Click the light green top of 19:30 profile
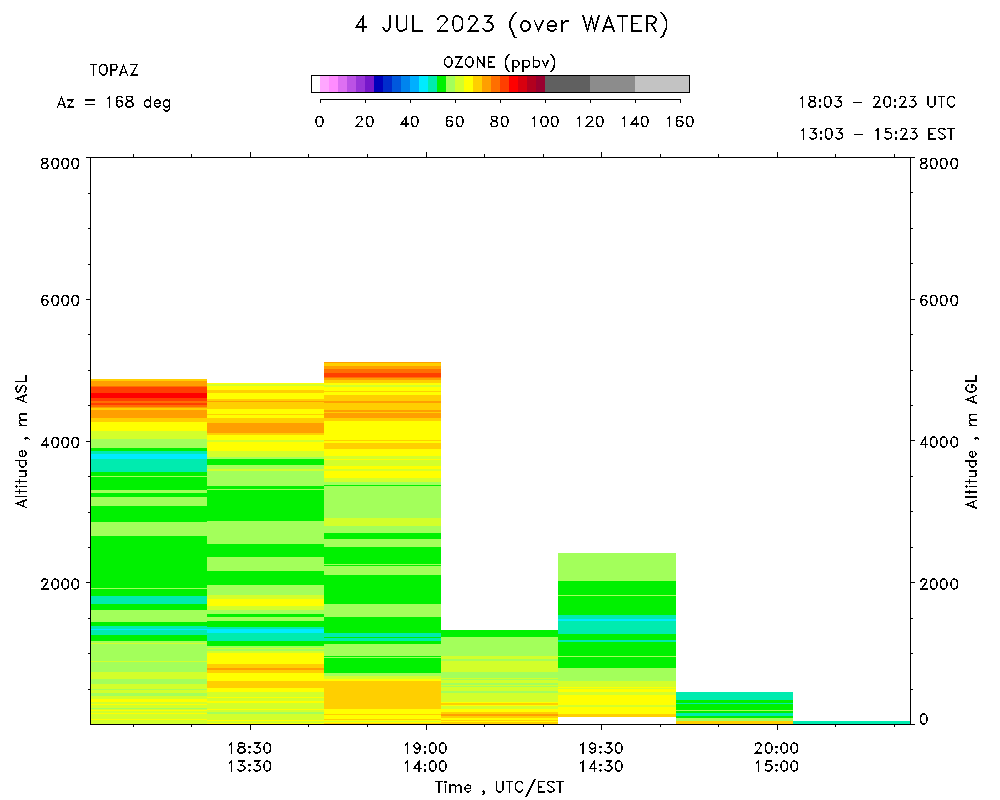This screenshot has height=800, width=1000. [617, 567]
